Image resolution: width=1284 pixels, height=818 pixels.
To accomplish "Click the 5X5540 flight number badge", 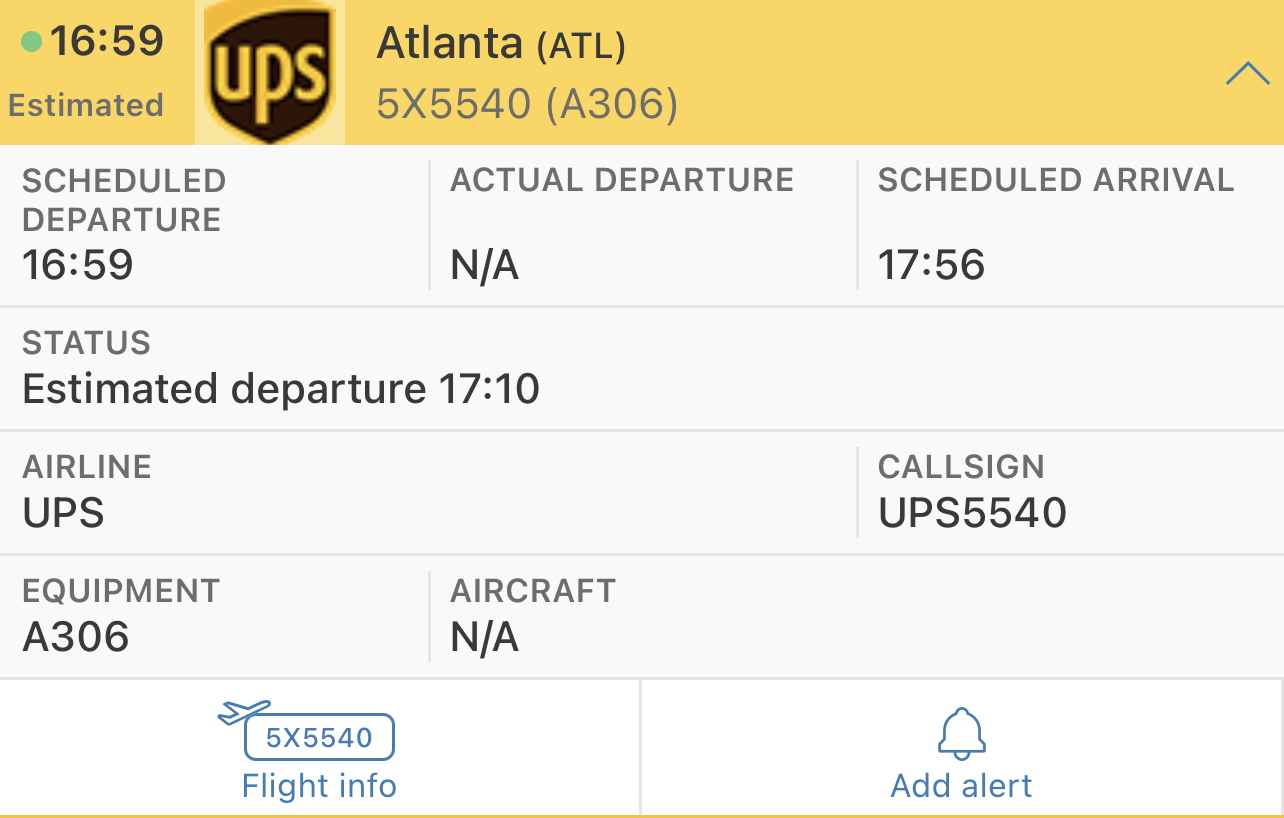I will tap(320, 738).
